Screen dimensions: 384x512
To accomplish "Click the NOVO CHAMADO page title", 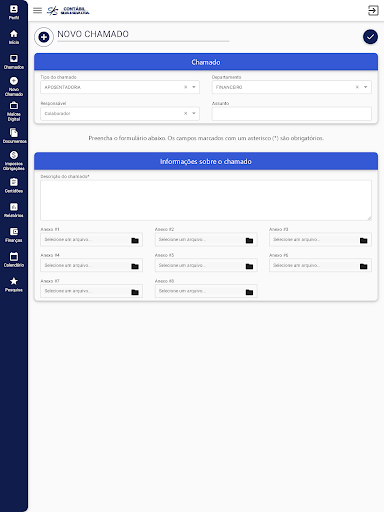I will tap(93, 34).
